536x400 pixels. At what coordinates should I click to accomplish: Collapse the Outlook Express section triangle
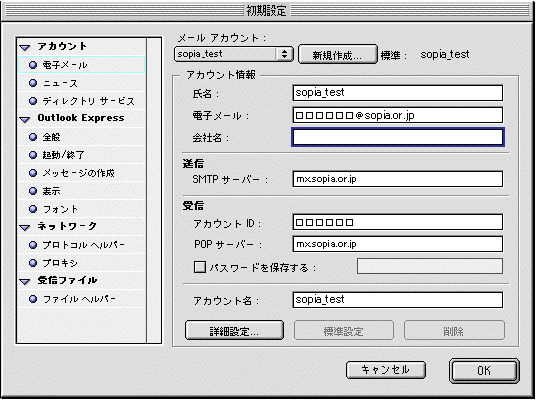25,119
